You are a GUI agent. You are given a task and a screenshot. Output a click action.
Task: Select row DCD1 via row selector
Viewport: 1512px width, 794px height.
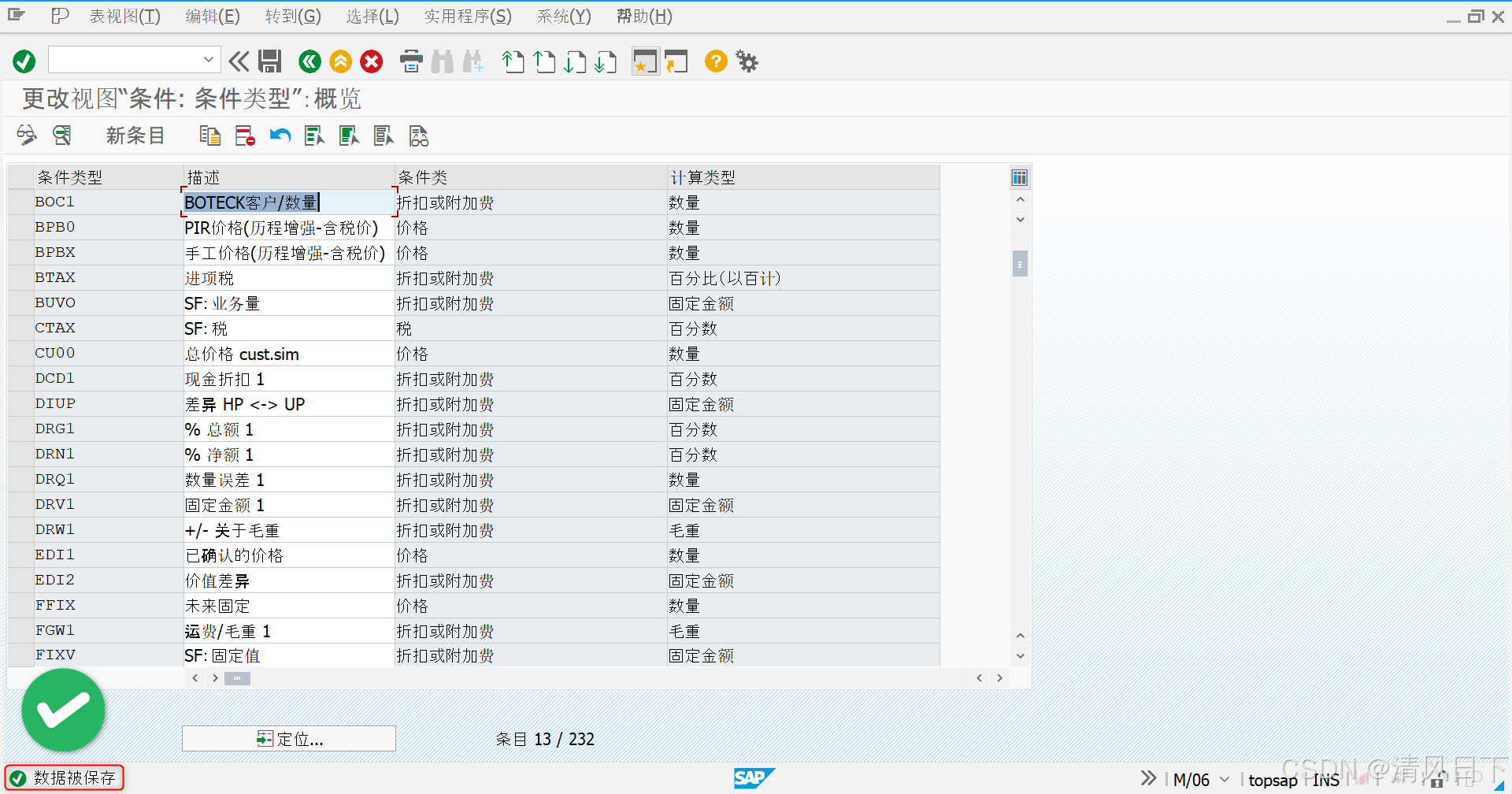20,379
